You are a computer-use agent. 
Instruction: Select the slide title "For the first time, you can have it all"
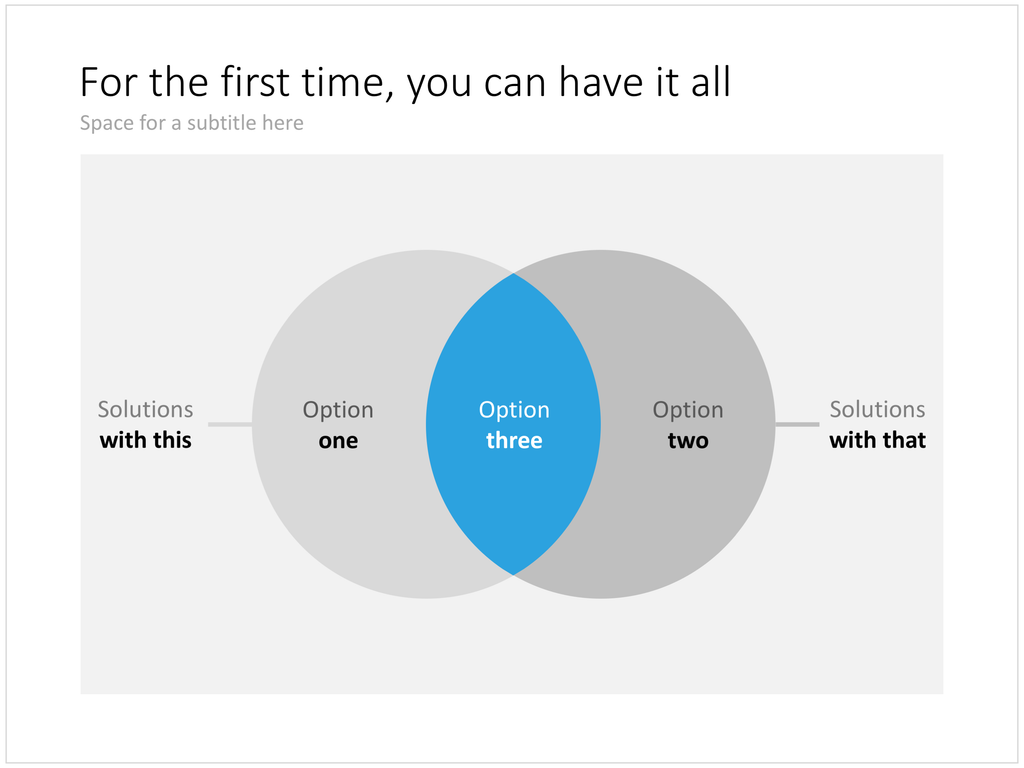pyautogui.click(x=405, y=83)
